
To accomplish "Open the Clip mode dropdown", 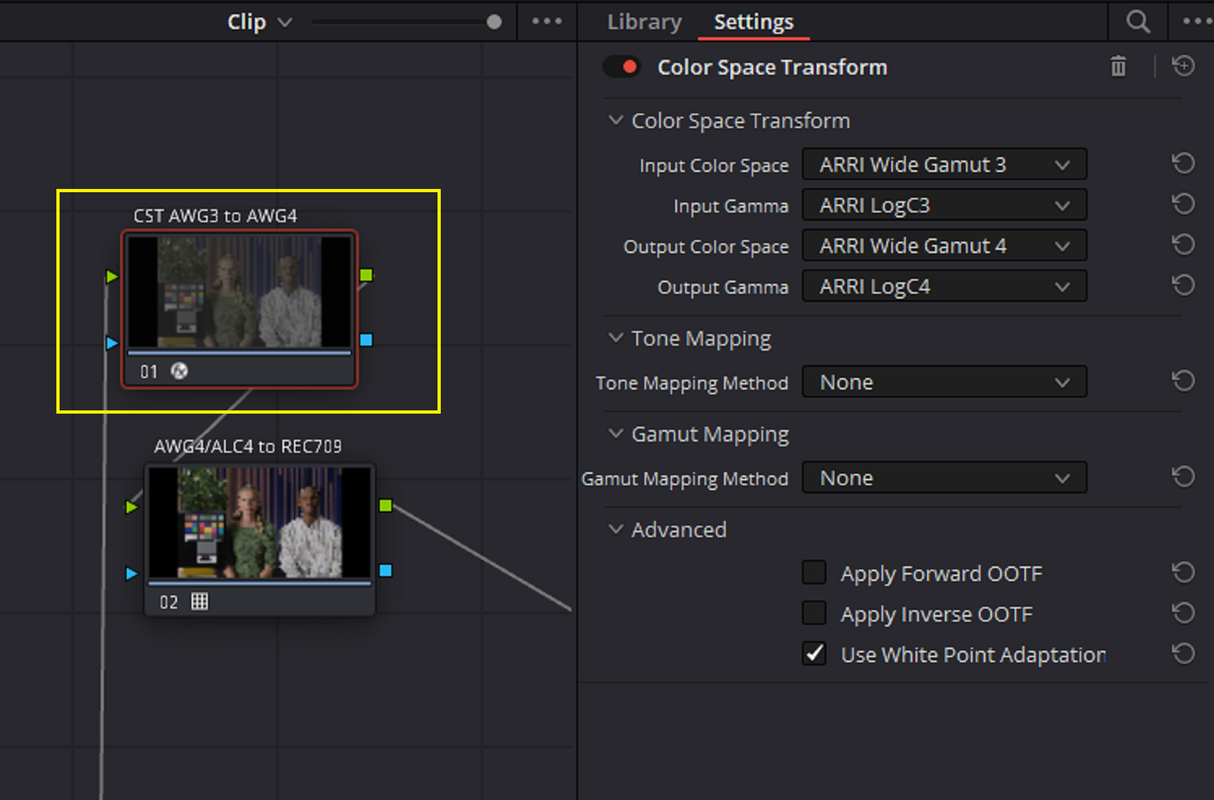I will point(260,21).
